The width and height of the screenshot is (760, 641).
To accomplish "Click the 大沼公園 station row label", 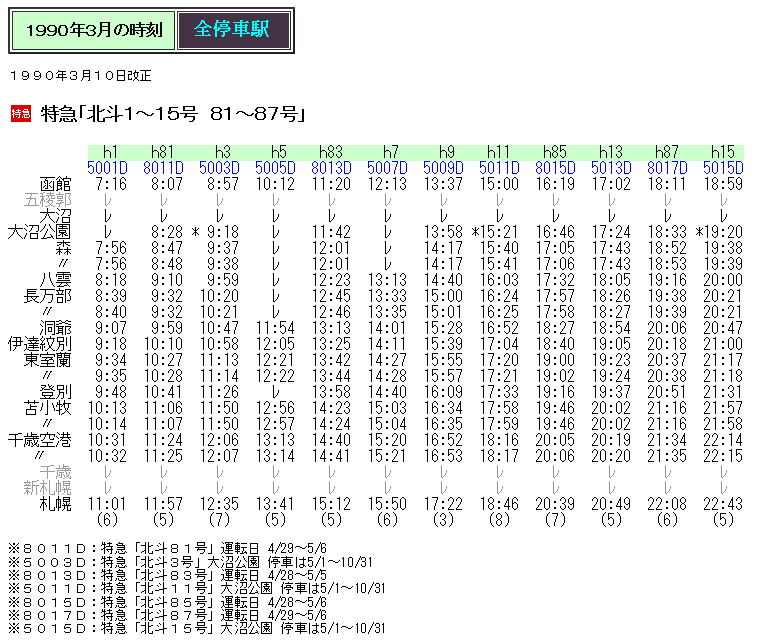I will pyautogui.click(x=39, y=232).
